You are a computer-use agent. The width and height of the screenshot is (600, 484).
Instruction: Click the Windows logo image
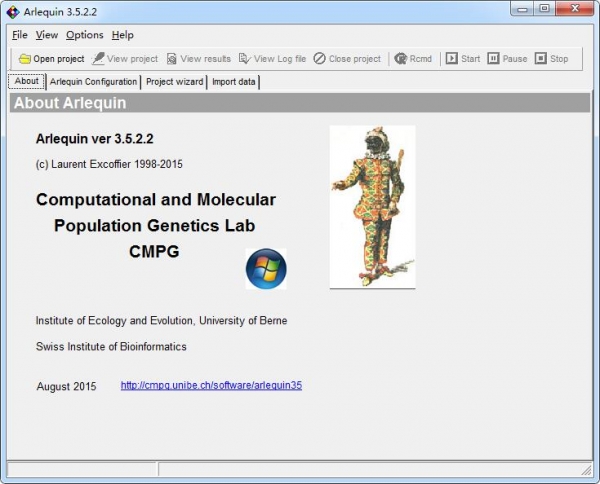pos(266,269)
